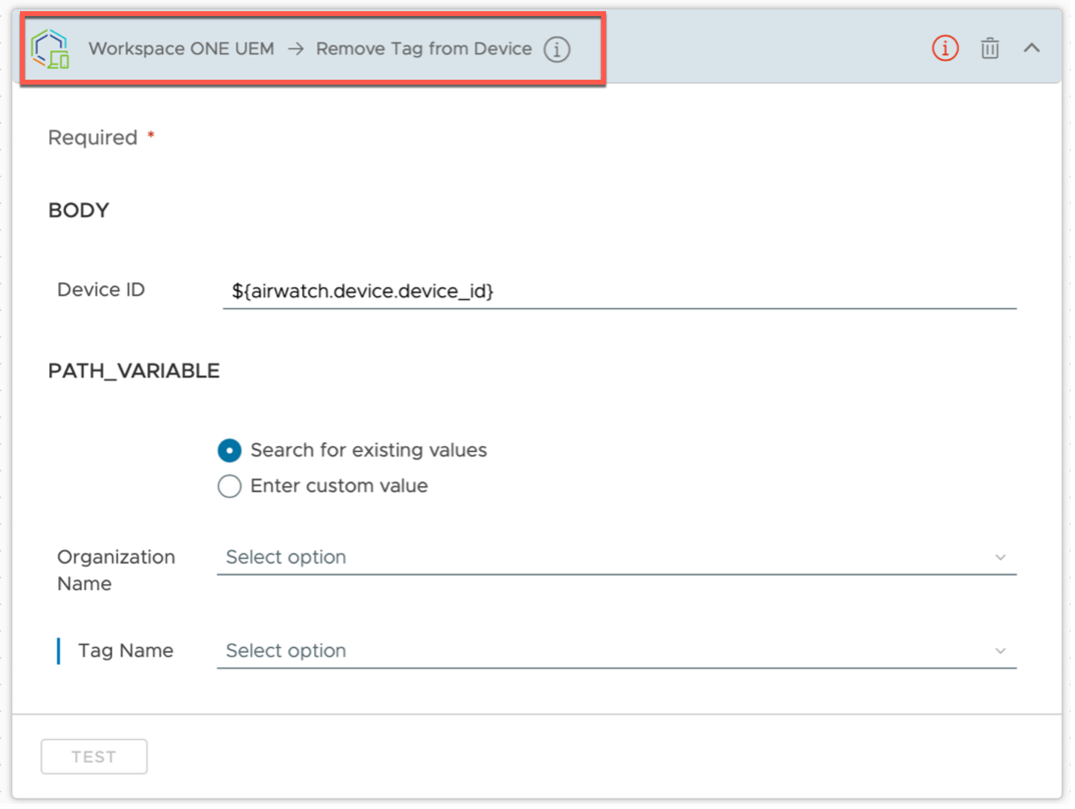Click the Remove Tag from Device title
Image resolution: width=1075 pixels, height=809 pixels.
[424, 49]
